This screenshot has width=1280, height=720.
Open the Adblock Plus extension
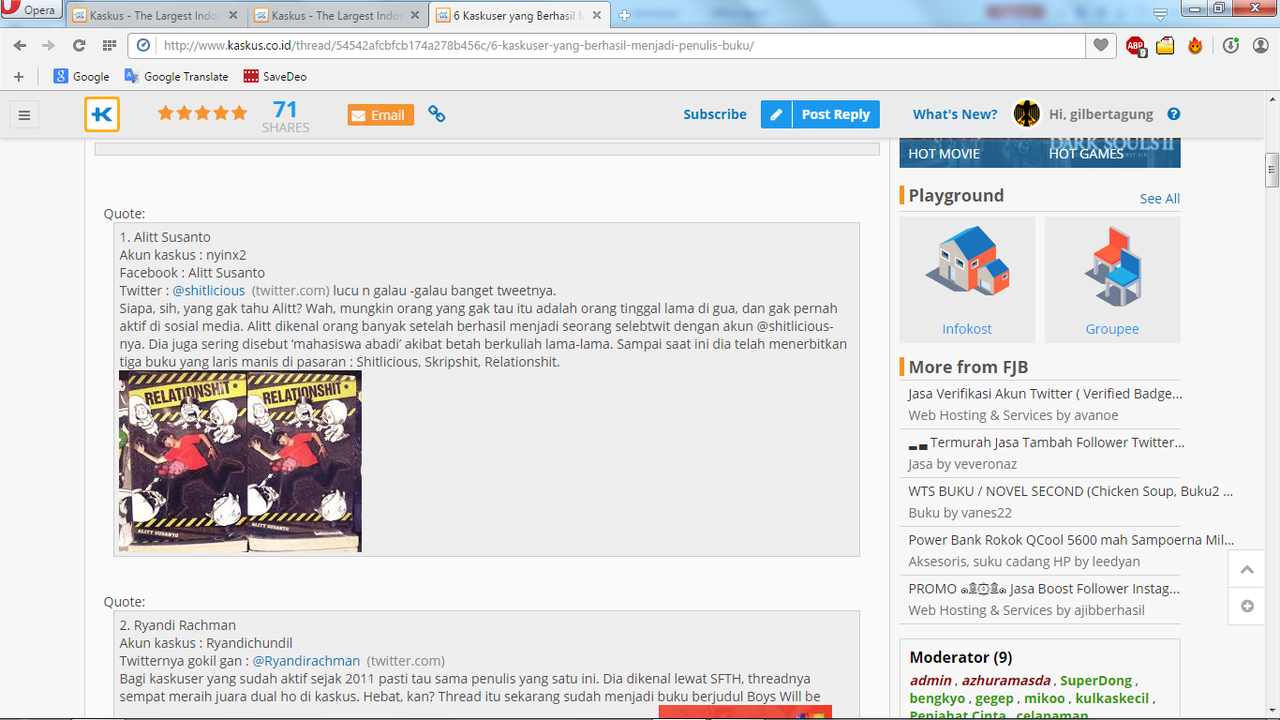click(1136, 46)
